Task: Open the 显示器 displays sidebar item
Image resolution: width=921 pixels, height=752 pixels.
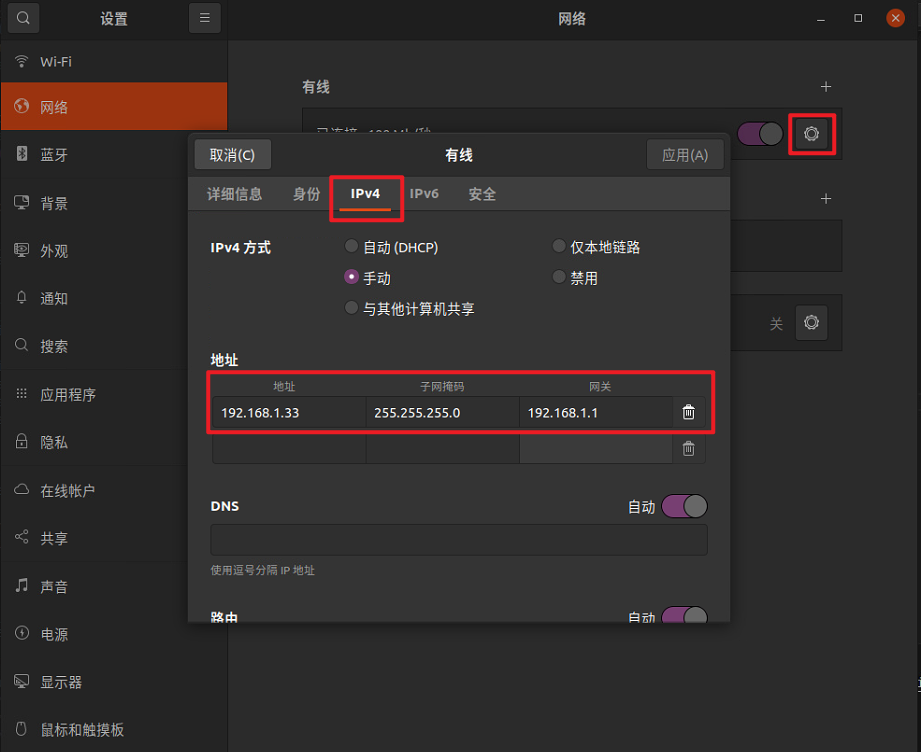Action: (114, 682)
